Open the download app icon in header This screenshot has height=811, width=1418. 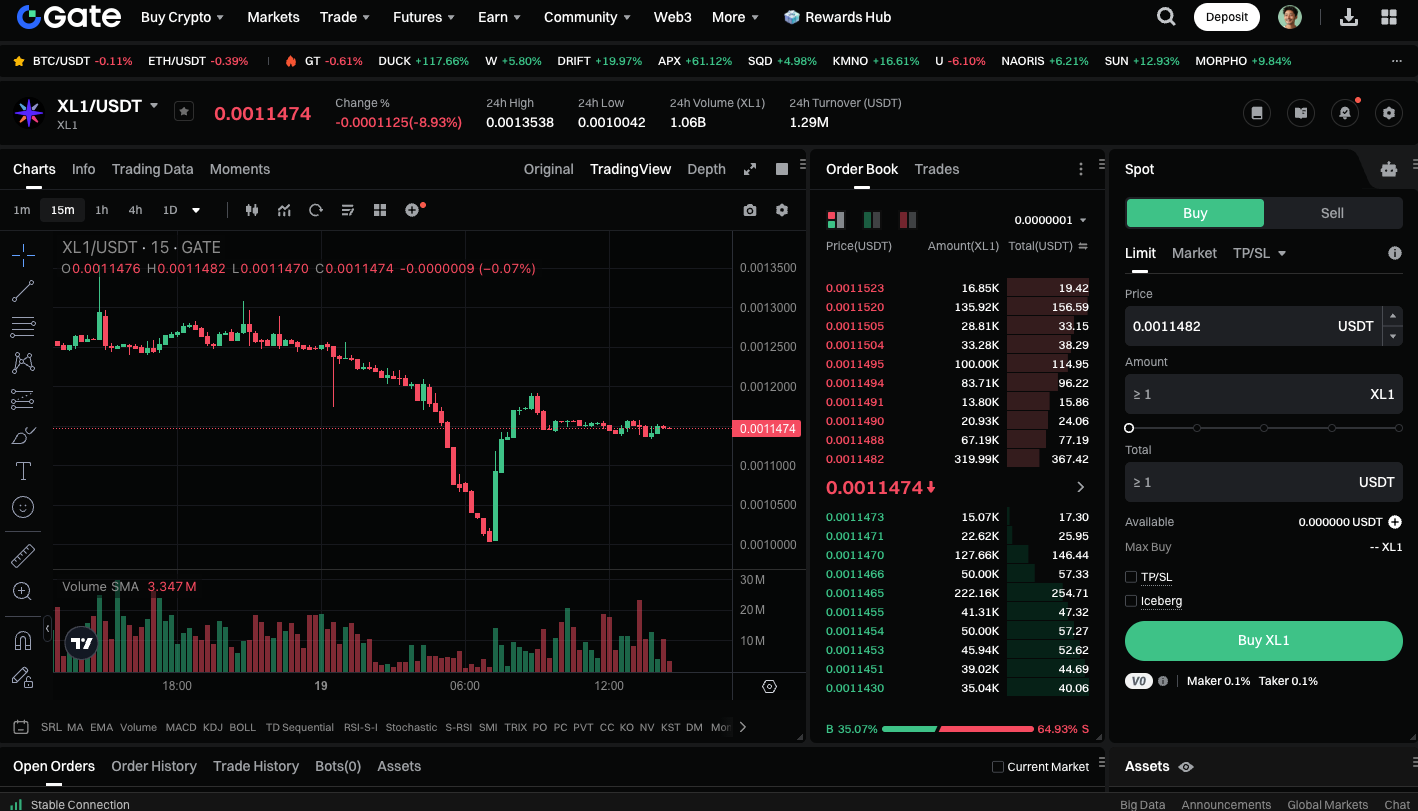click(1349, 17)
